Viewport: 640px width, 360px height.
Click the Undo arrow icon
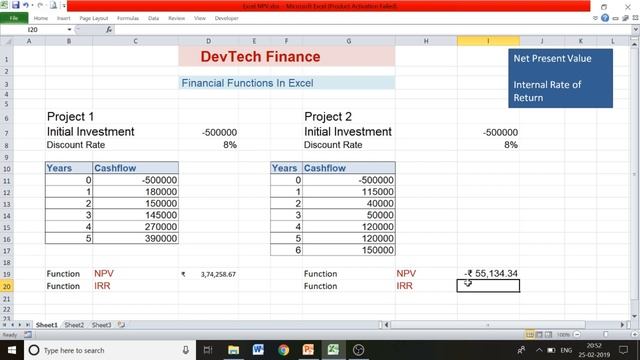pos(26,5)
